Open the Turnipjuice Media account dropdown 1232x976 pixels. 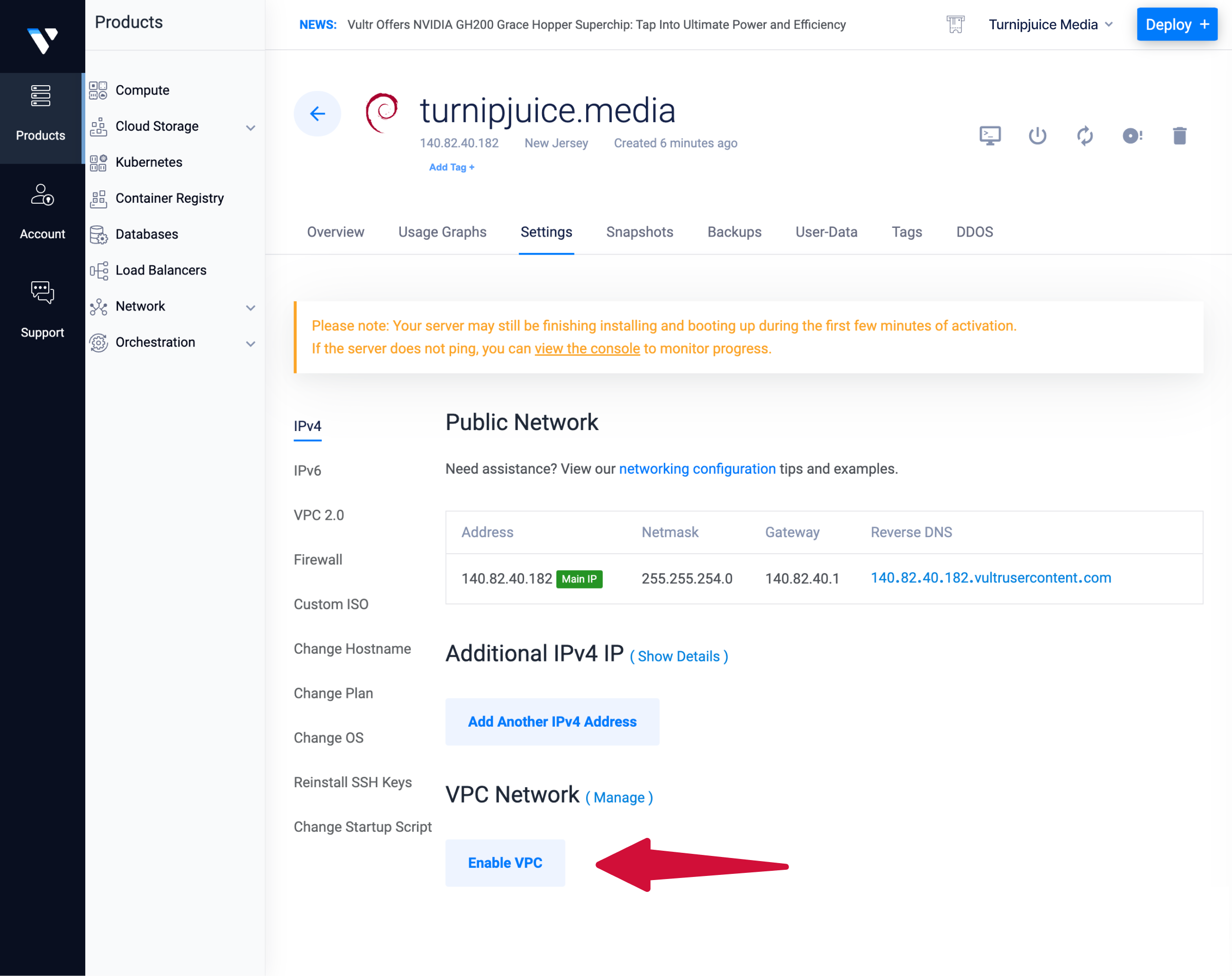1050,25
